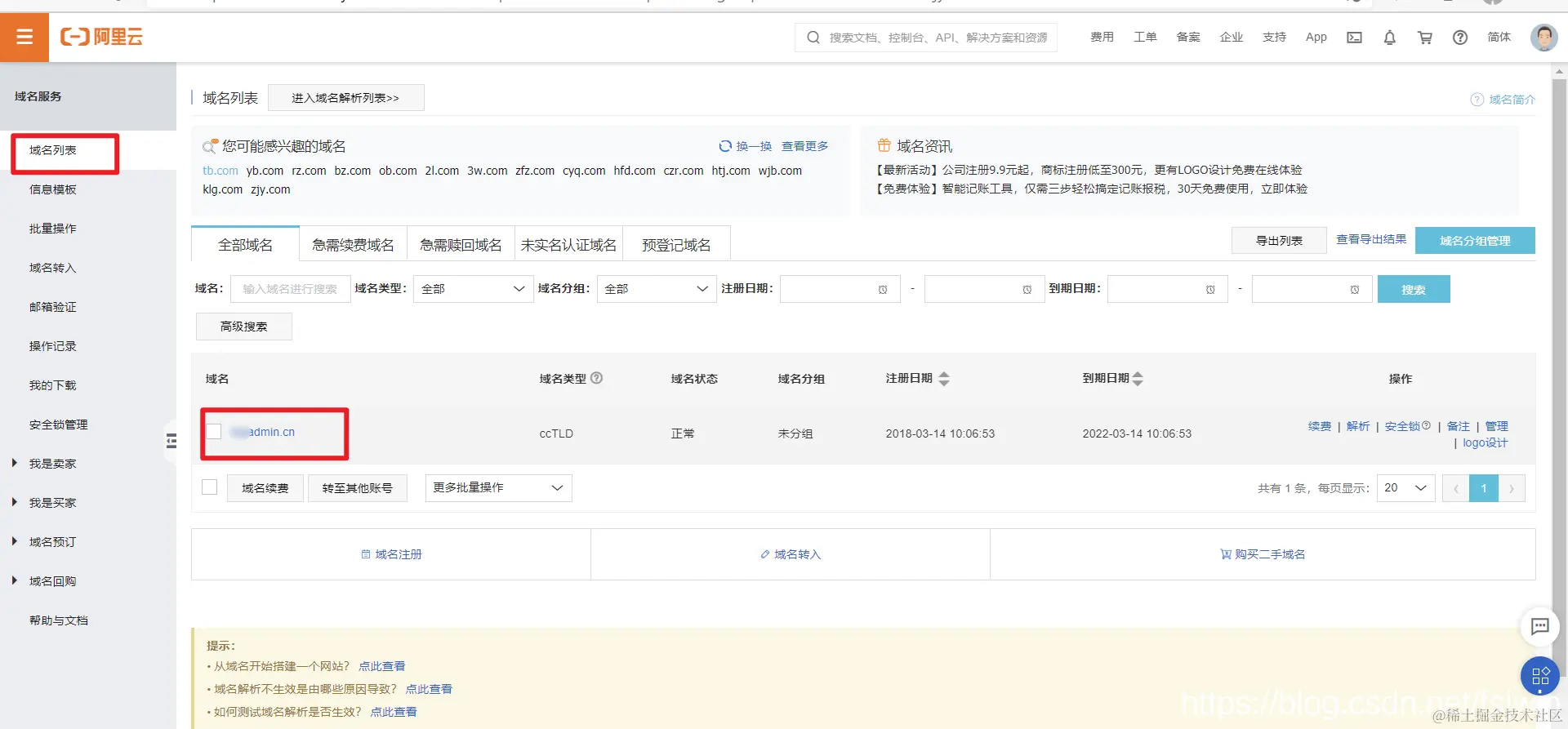This screenshot has width=1568, height=729.
Task: Switch to 急需赎回域名 tab
Action: pos(461,245)
